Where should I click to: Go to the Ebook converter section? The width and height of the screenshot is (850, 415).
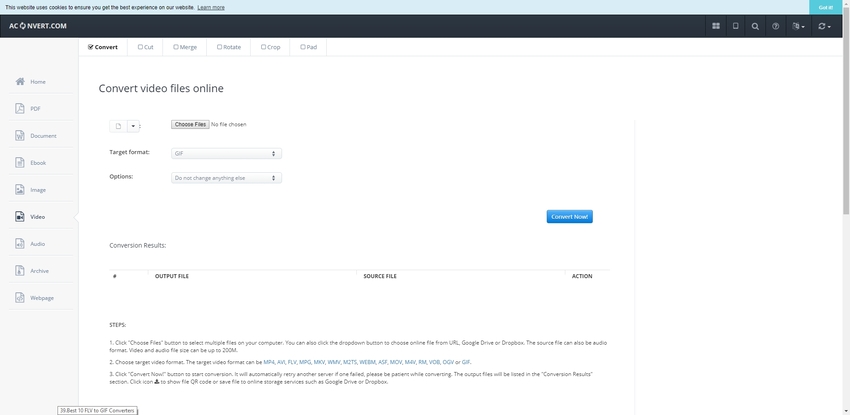pos(38,162)
